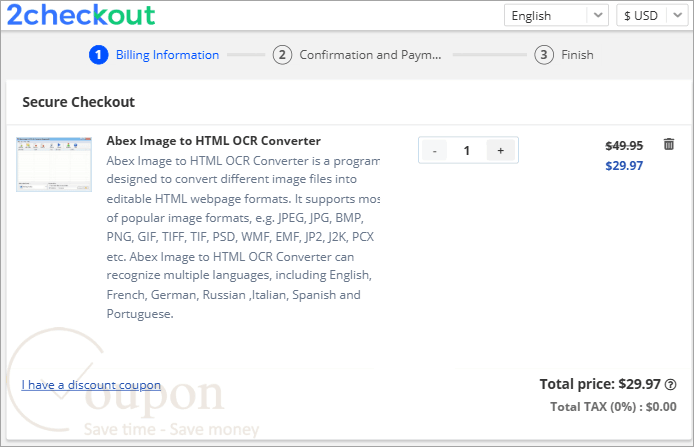This screenshot has height=447, width=694.
Task: Click the Abex Image to HTML OCR Converter title
Action: coord(213,141)
